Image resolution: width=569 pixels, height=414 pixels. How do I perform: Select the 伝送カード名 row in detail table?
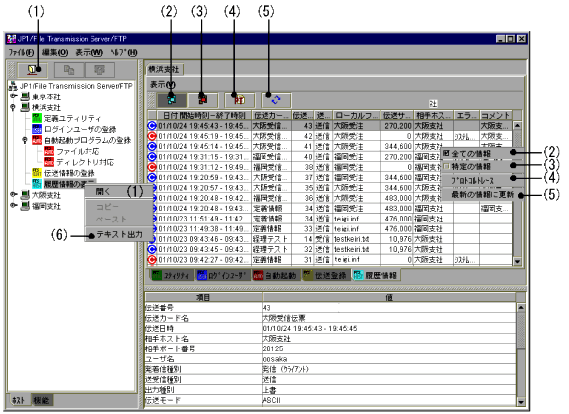(x=330, y=318)
